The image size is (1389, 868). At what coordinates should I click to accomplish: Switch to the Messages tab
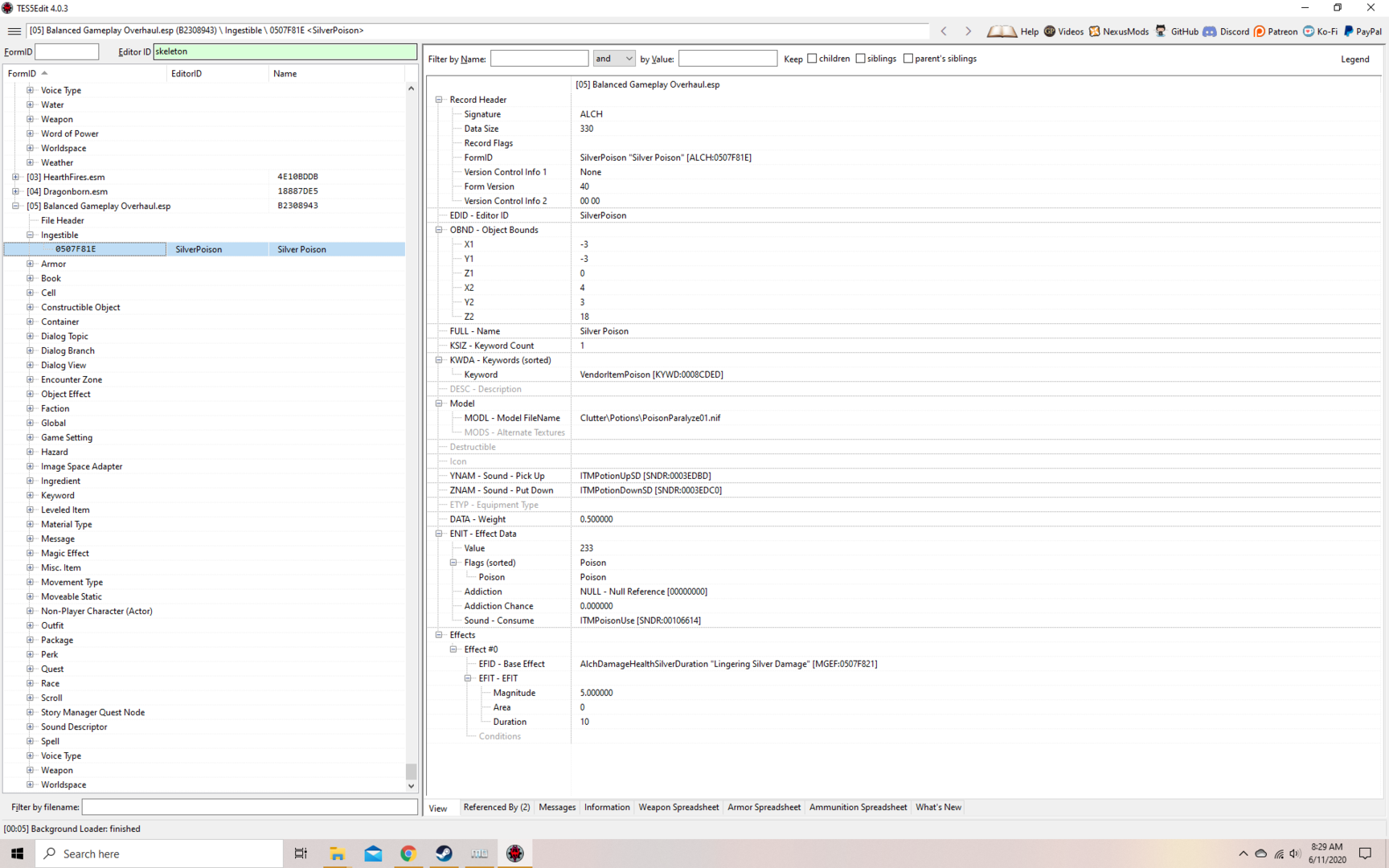click(557, 807)
